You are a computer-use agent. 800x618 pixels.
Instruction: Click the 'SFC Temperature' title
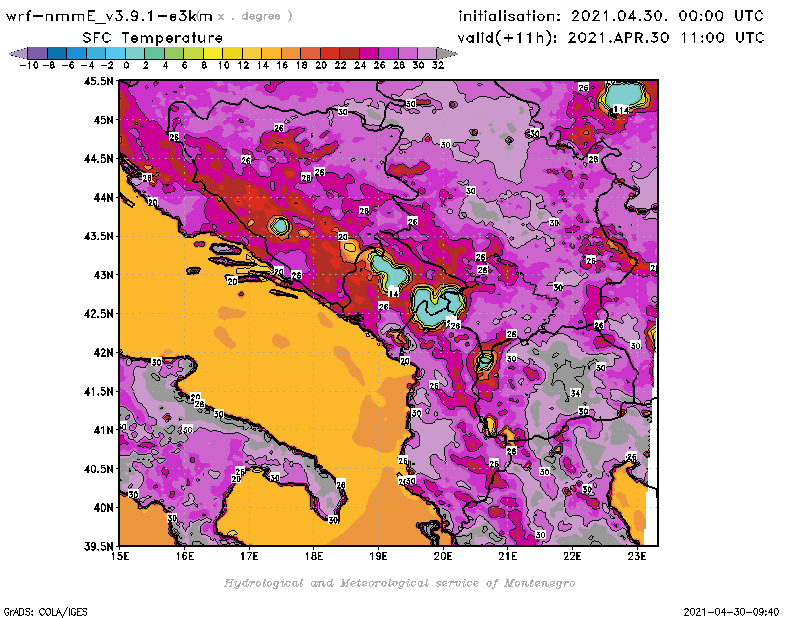(x=153, y=38)
